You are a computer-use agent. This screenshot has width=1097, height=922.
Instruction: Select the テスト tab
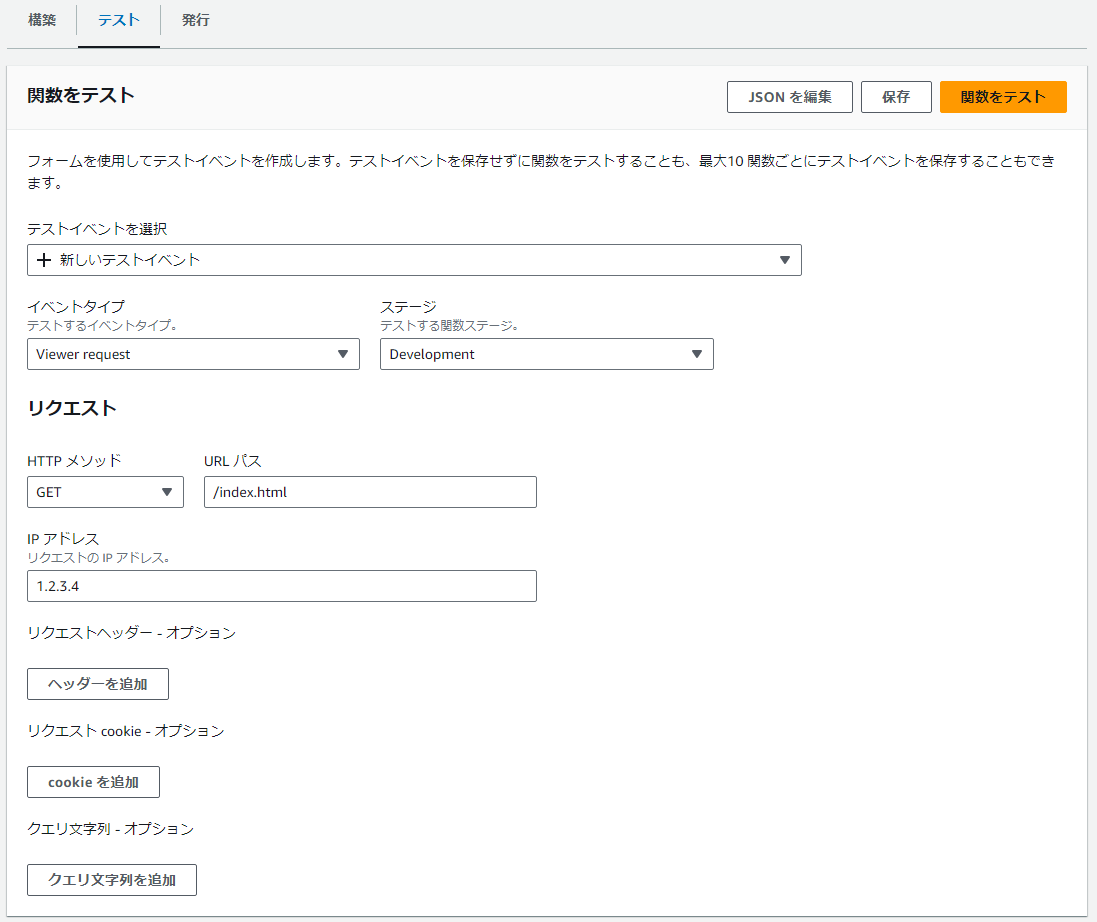[117, 20]
